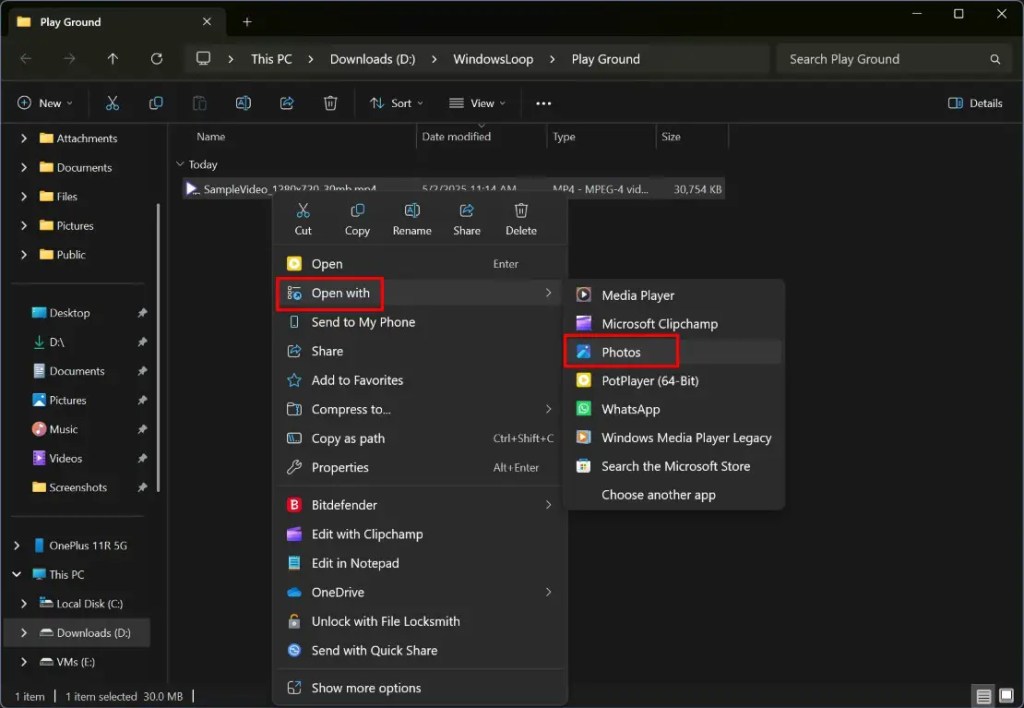This screenshot has height=708, width=1024.
Task: Click Add to Favorites
Action: (x=419, y=380)
